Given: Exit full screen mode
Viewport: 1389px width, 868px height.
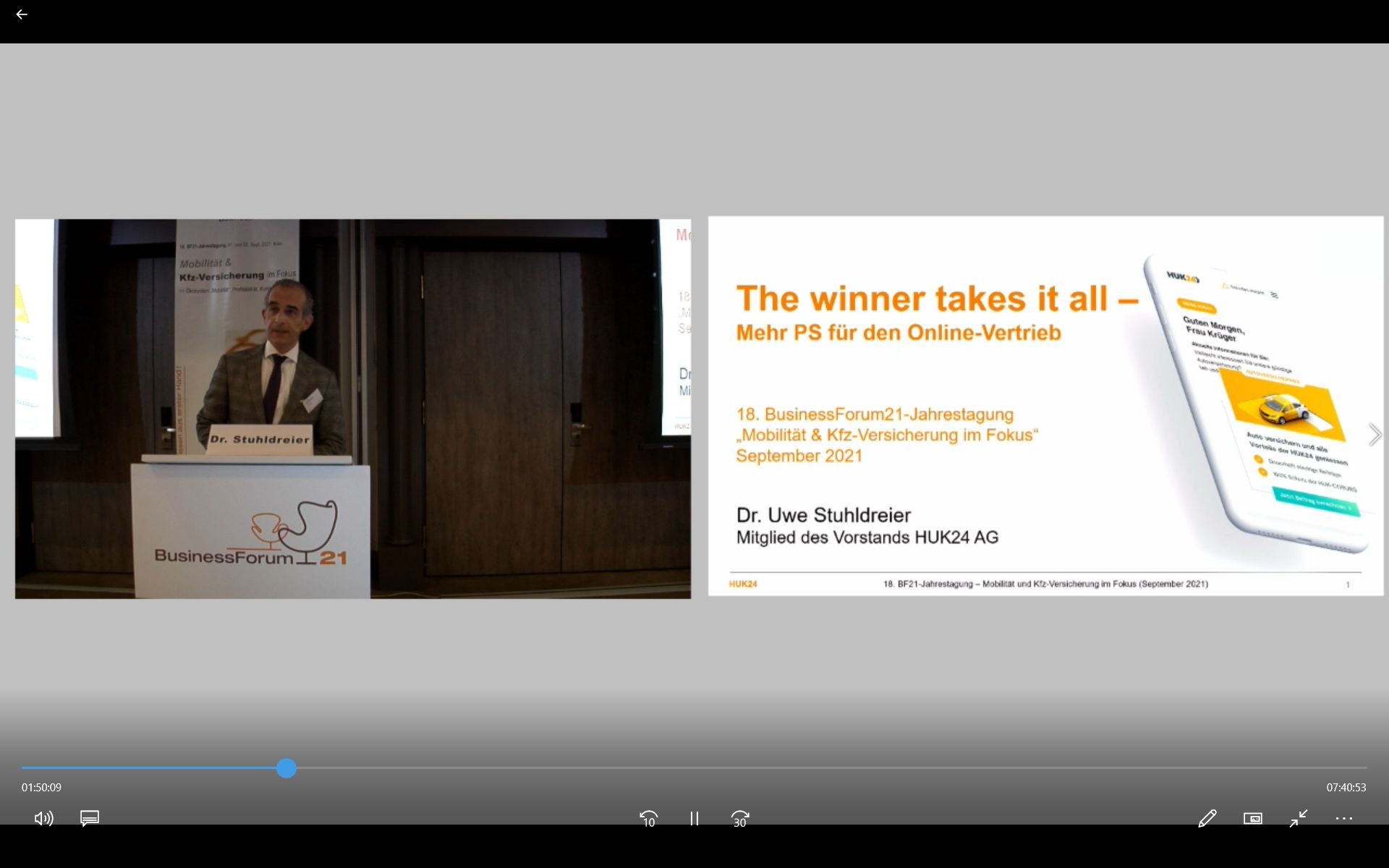Looking at the screenshot, I should (x=1299, y=818).
